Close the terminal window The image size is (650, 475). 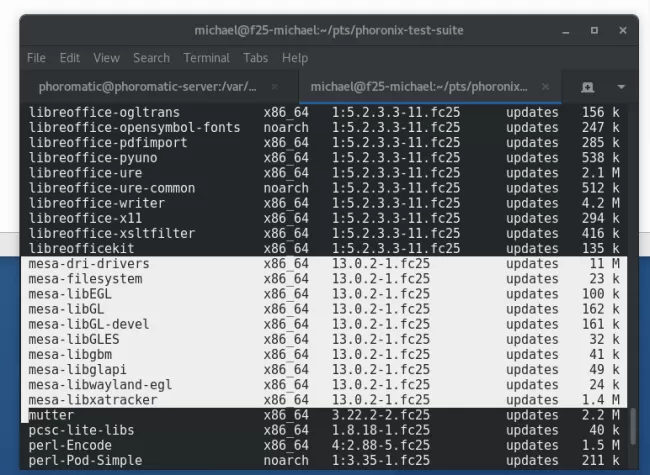pos(623,31)
